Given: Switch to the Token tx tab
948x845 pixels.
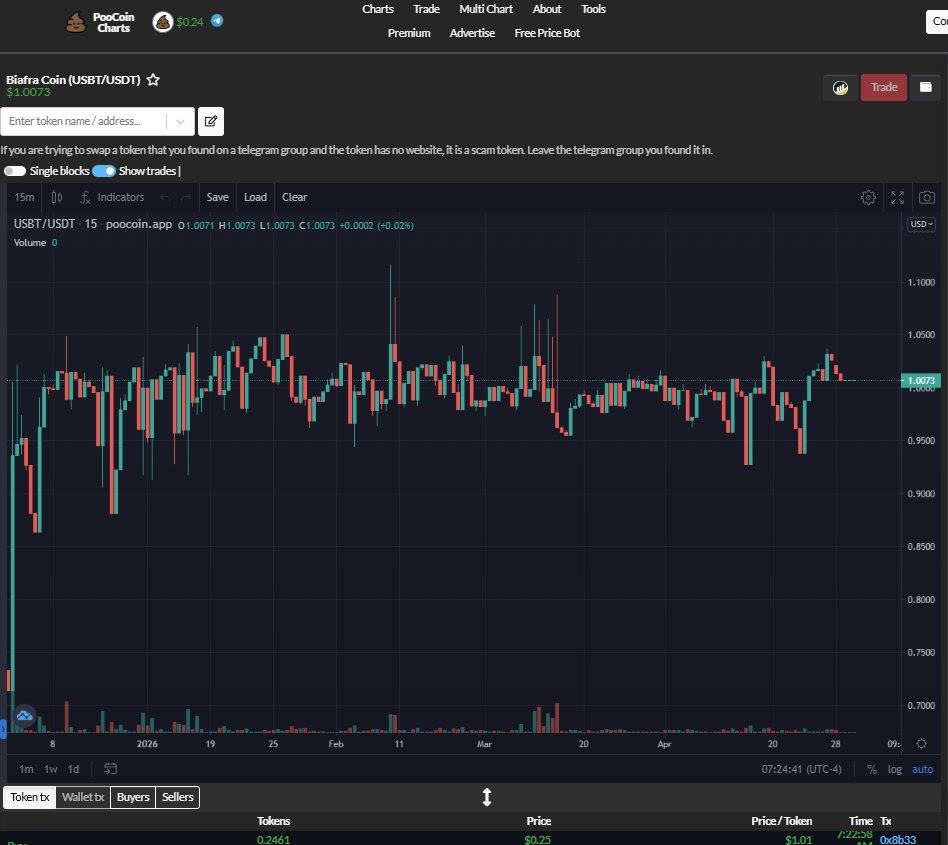Looking at the screenshot, I should pyautogui.click(x=30, y=797).
